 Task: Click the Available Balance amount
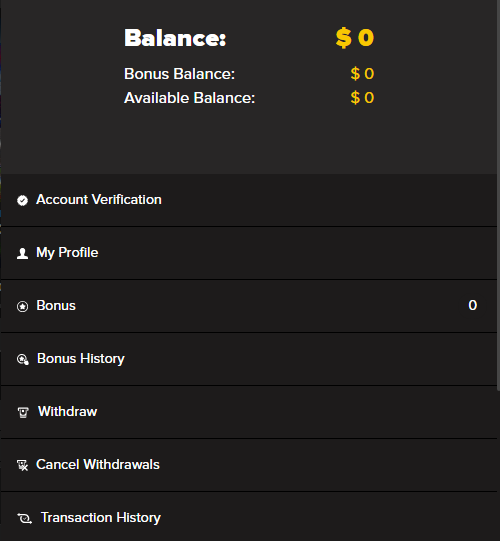pyautogui.click(x=362, y=98)
